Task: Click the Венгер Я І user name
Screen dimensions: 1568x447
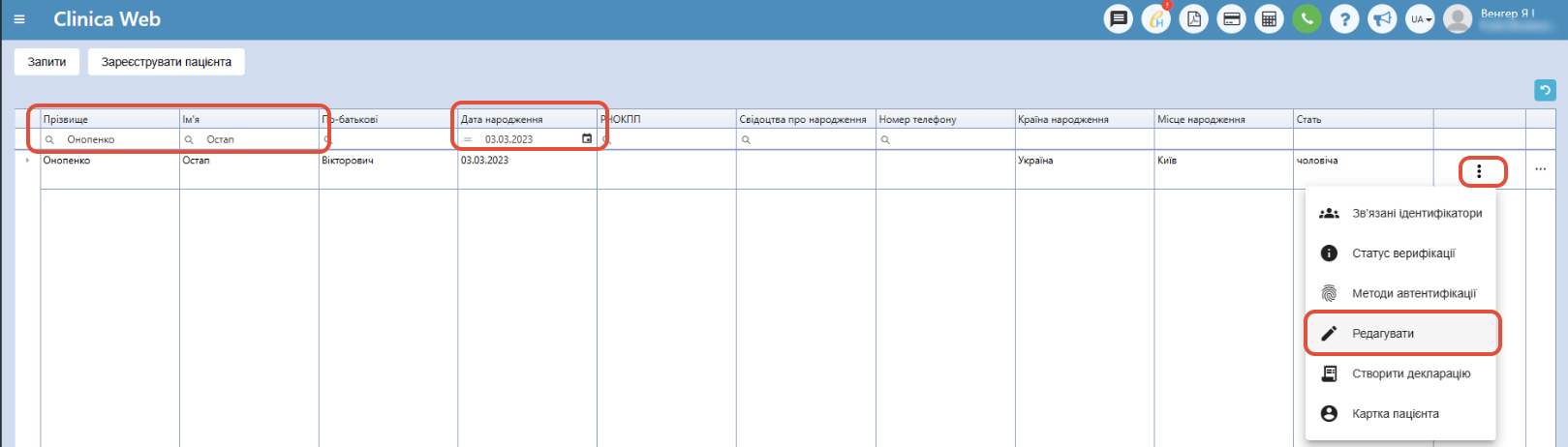Action: pyautogui.click(x=1507, y=14)
